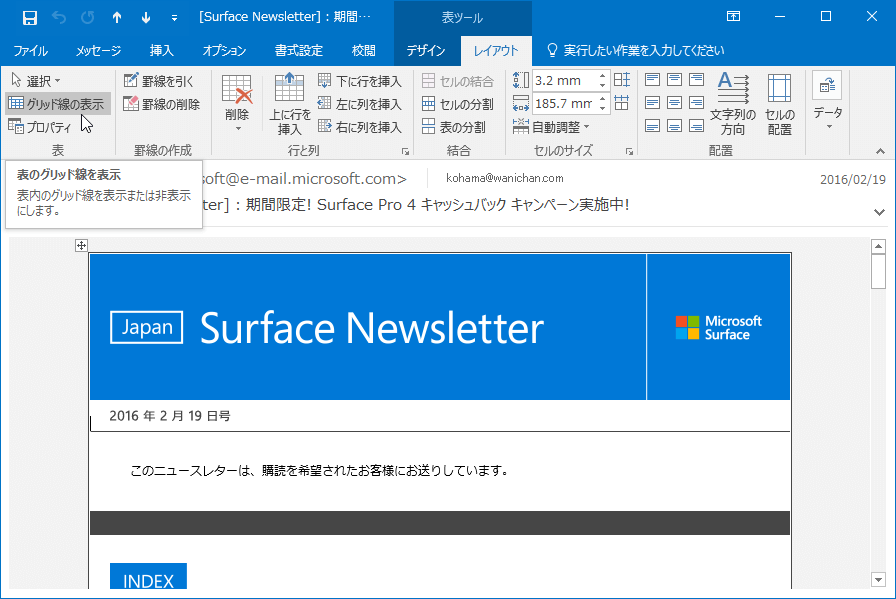The height and width of the screenshot is (599, 896).
Task: Open the quick access toolbar customize dropdown
Action: pos(174,18)
